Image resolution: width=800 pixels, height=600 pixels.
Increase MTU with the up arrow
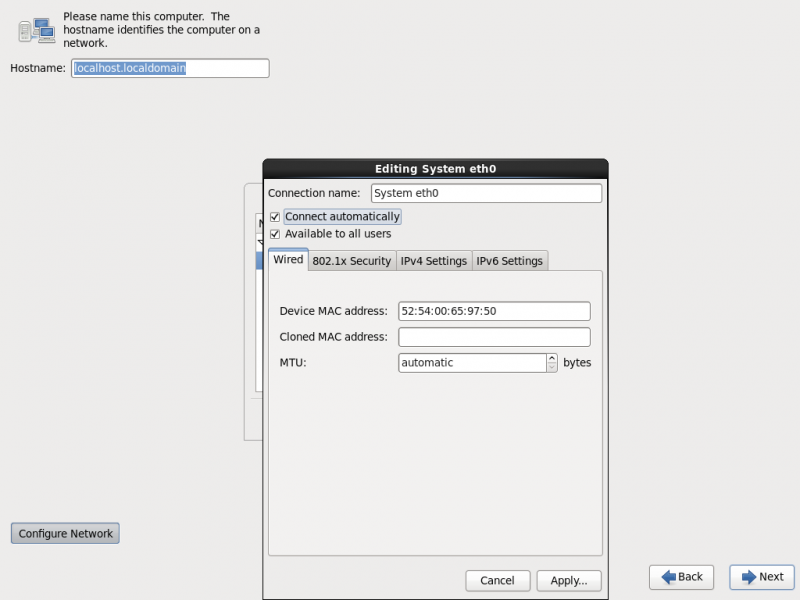[552, 358]
